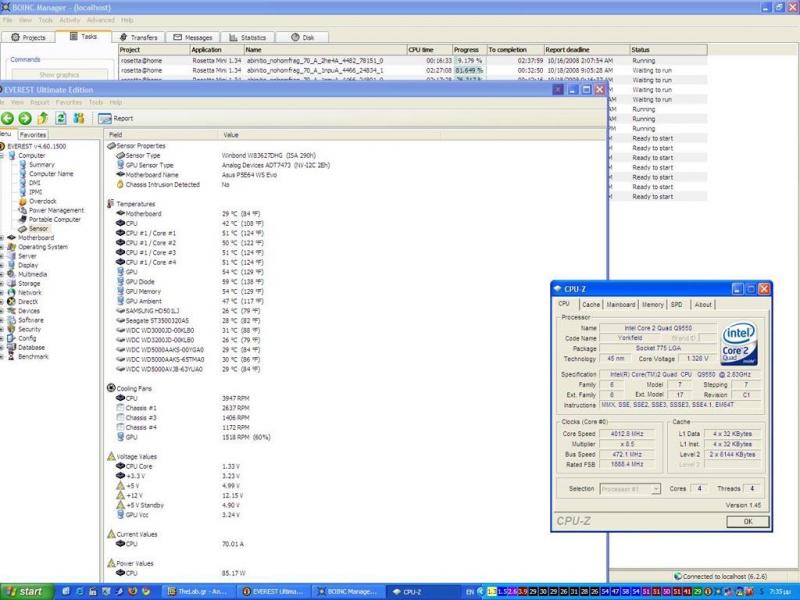
Task: Select the BOINC task at 9.179 % progress
Action: point(413,61)
